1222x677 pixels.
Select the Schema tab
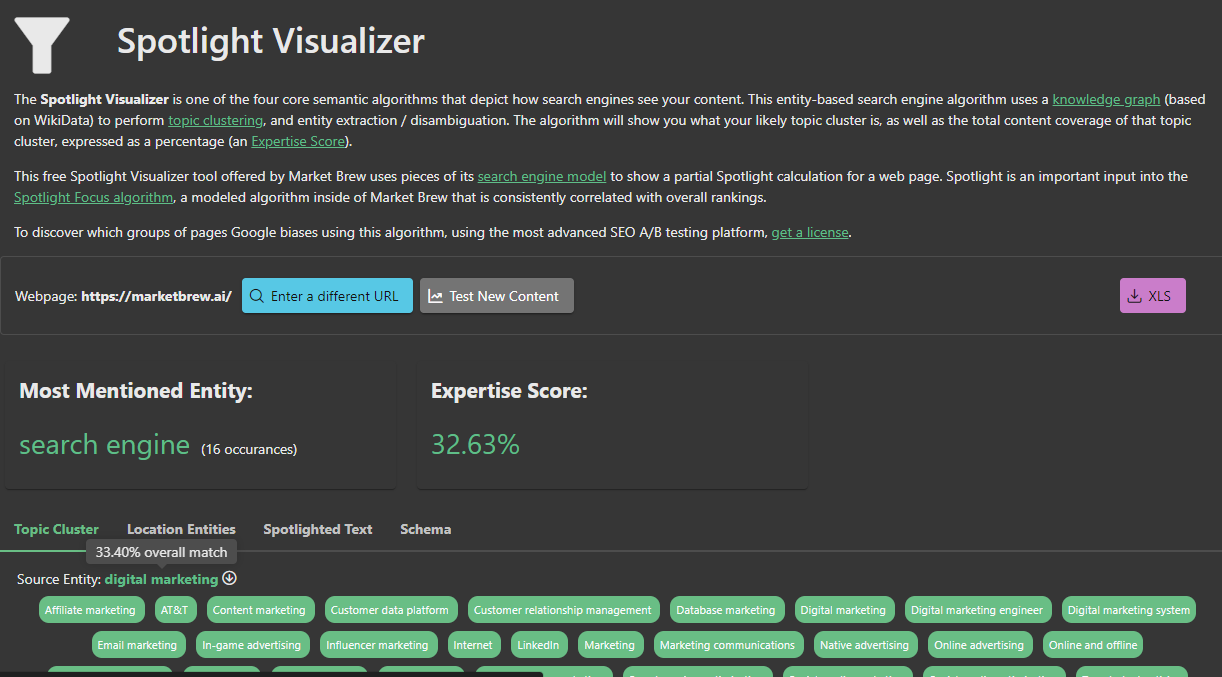coord(425,529)
